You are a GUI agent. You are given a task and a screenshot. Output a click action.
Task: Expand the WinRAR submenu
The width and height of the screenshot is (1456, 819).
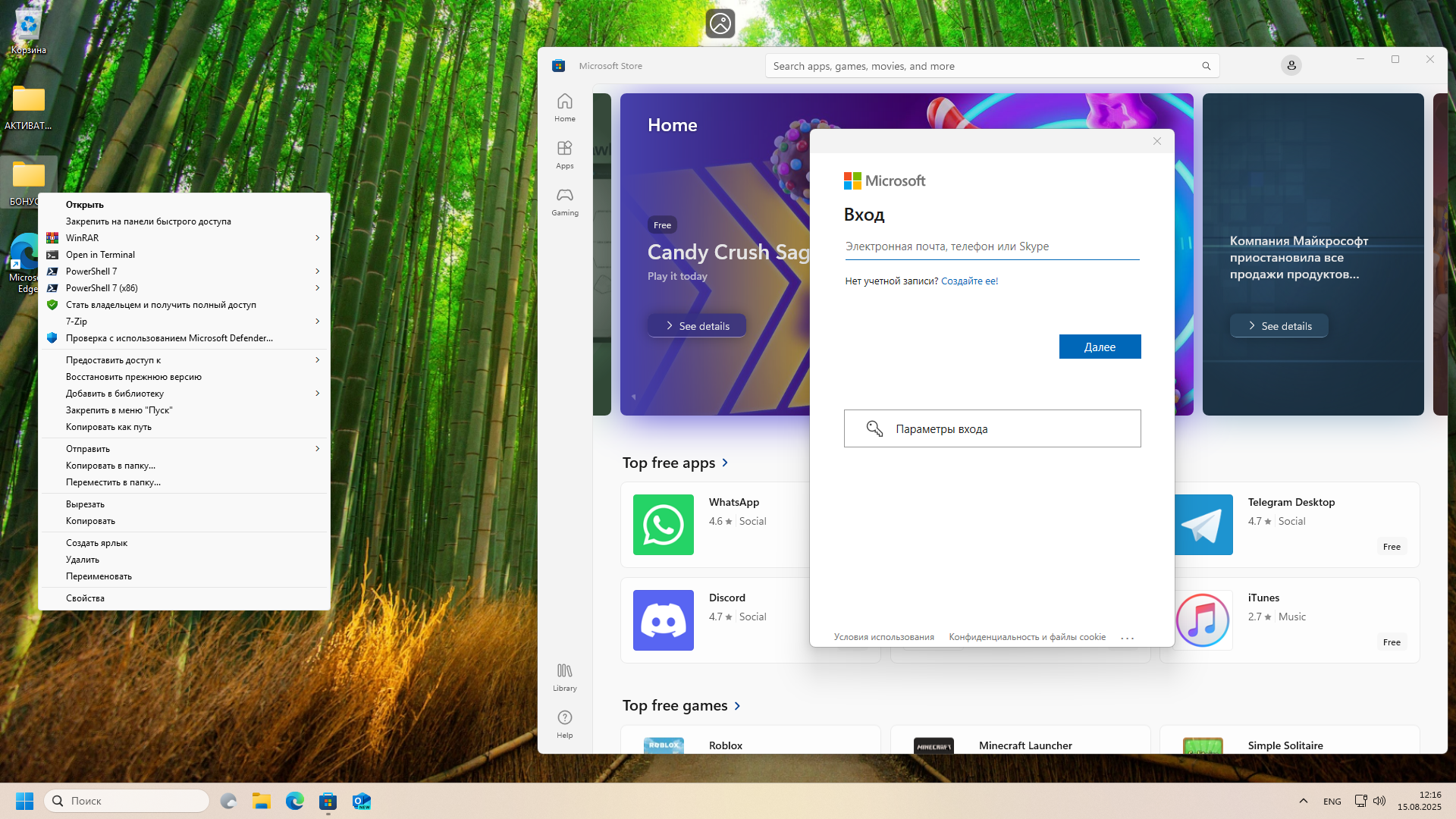tap(318, 238)
